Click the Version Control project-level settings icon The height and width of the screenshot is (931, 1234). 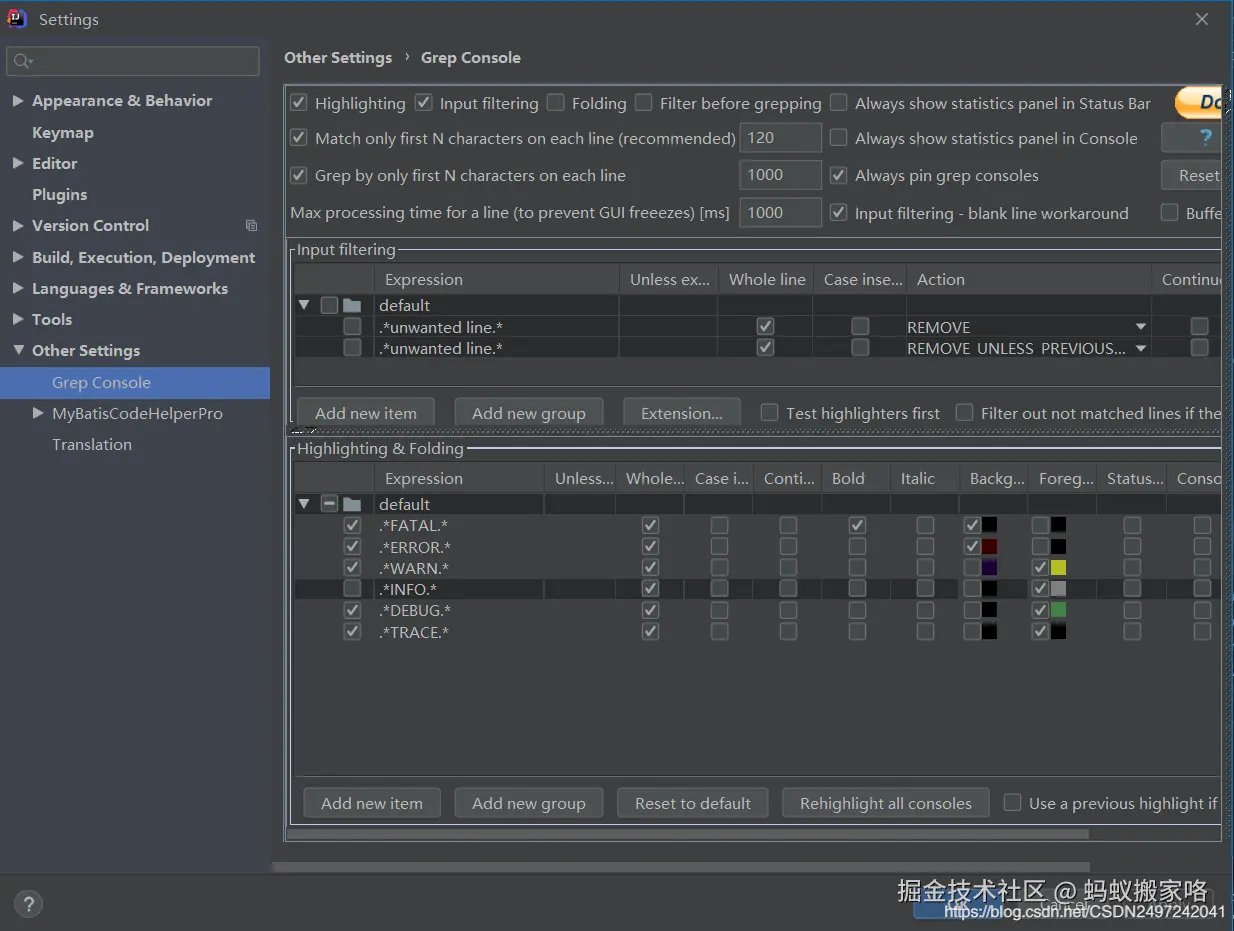(251, 226)
